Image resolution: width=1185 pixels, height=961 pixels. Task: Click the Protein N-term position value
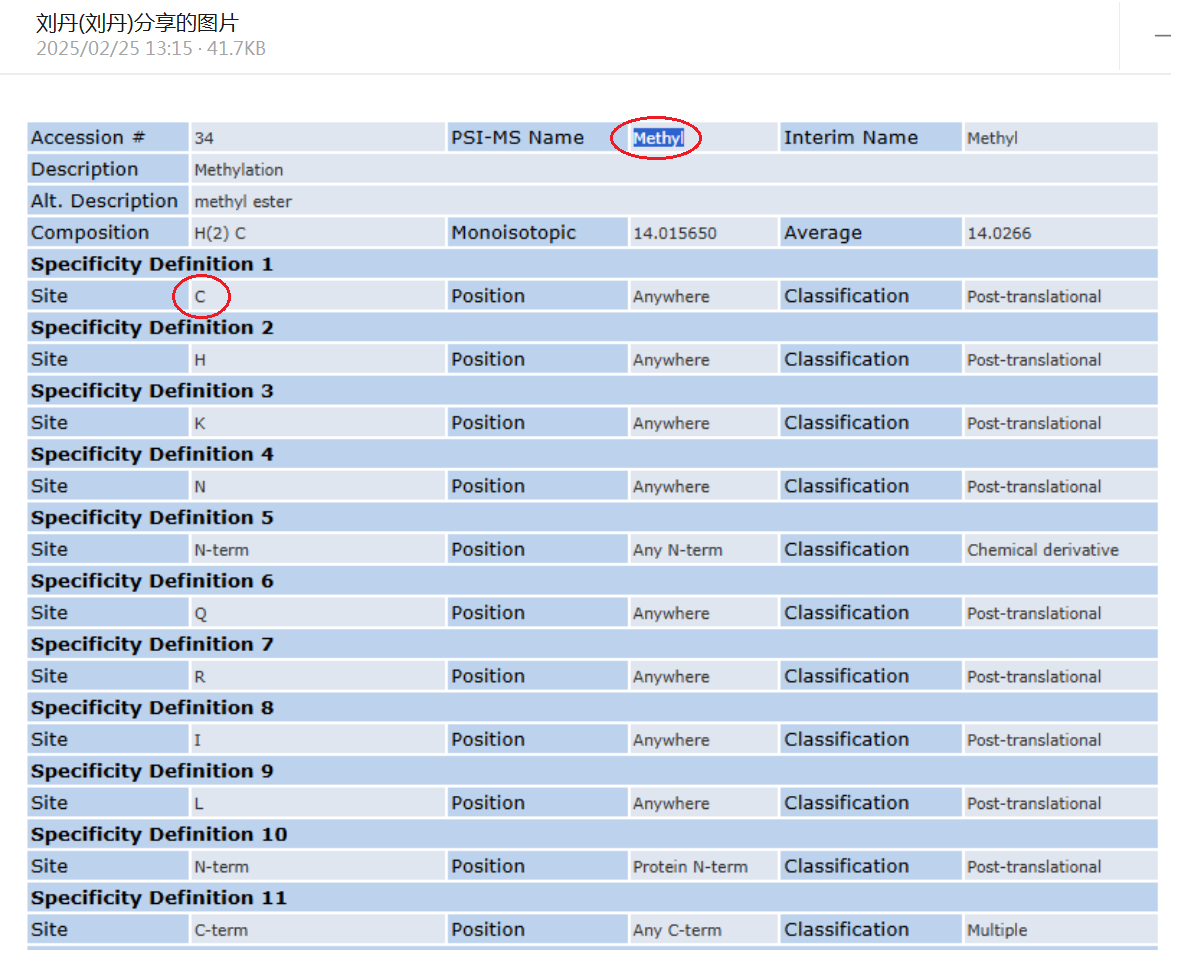(x=690, y=867)
